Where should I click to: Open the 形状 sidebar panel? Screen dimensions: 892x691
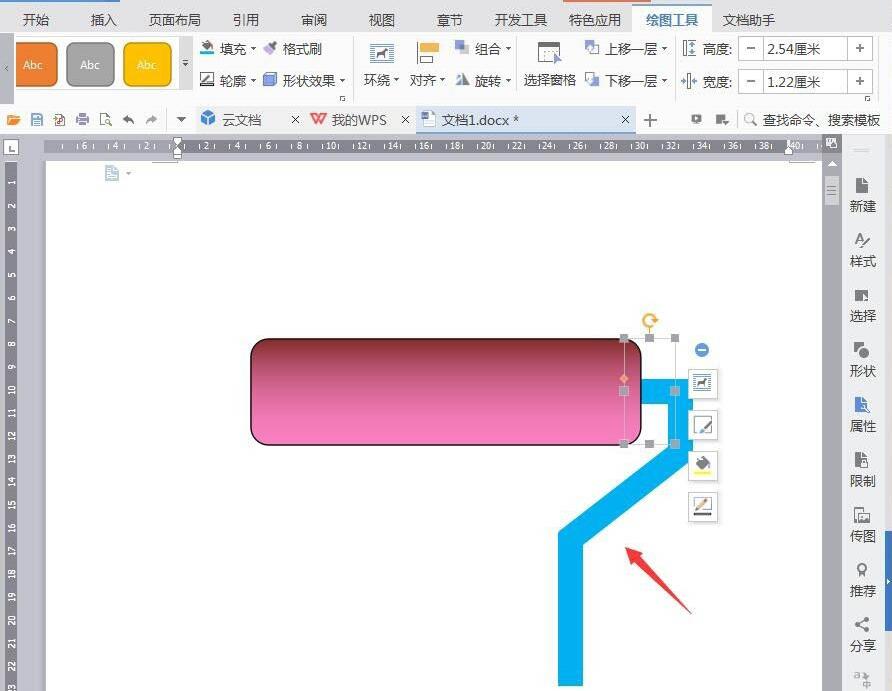(x=862, y=360)
